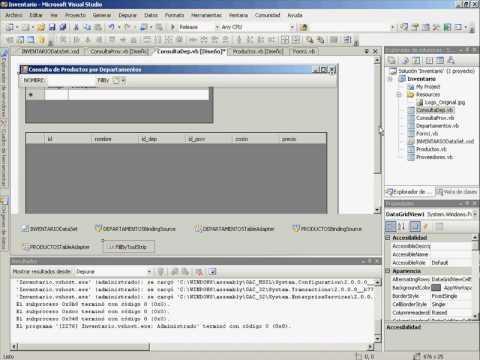Click Refresh icon in Solution Explorer toolbar
The height and width of the screenshot is (360, 480).
(416, 60)
